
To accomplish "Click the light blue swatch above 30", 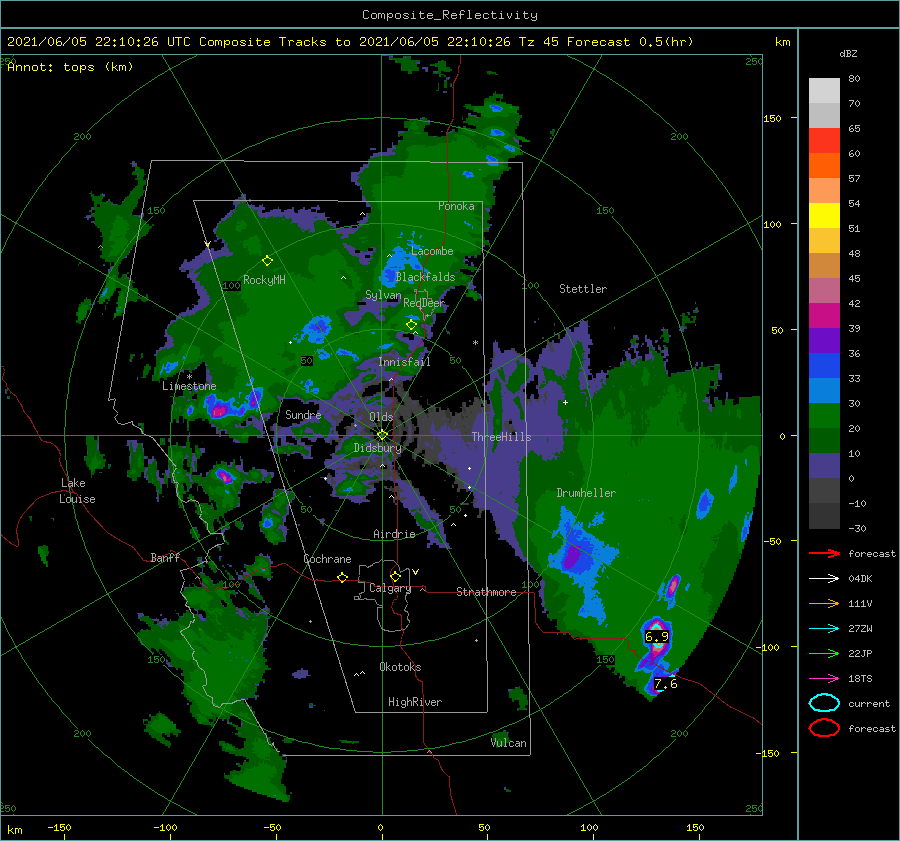I will (x=824, y=390).
